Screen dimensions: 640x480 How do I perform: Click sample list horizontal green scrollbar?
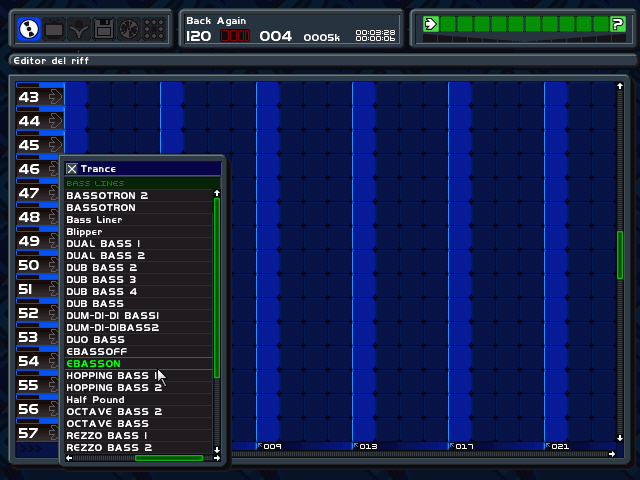(x=169, y=458)
